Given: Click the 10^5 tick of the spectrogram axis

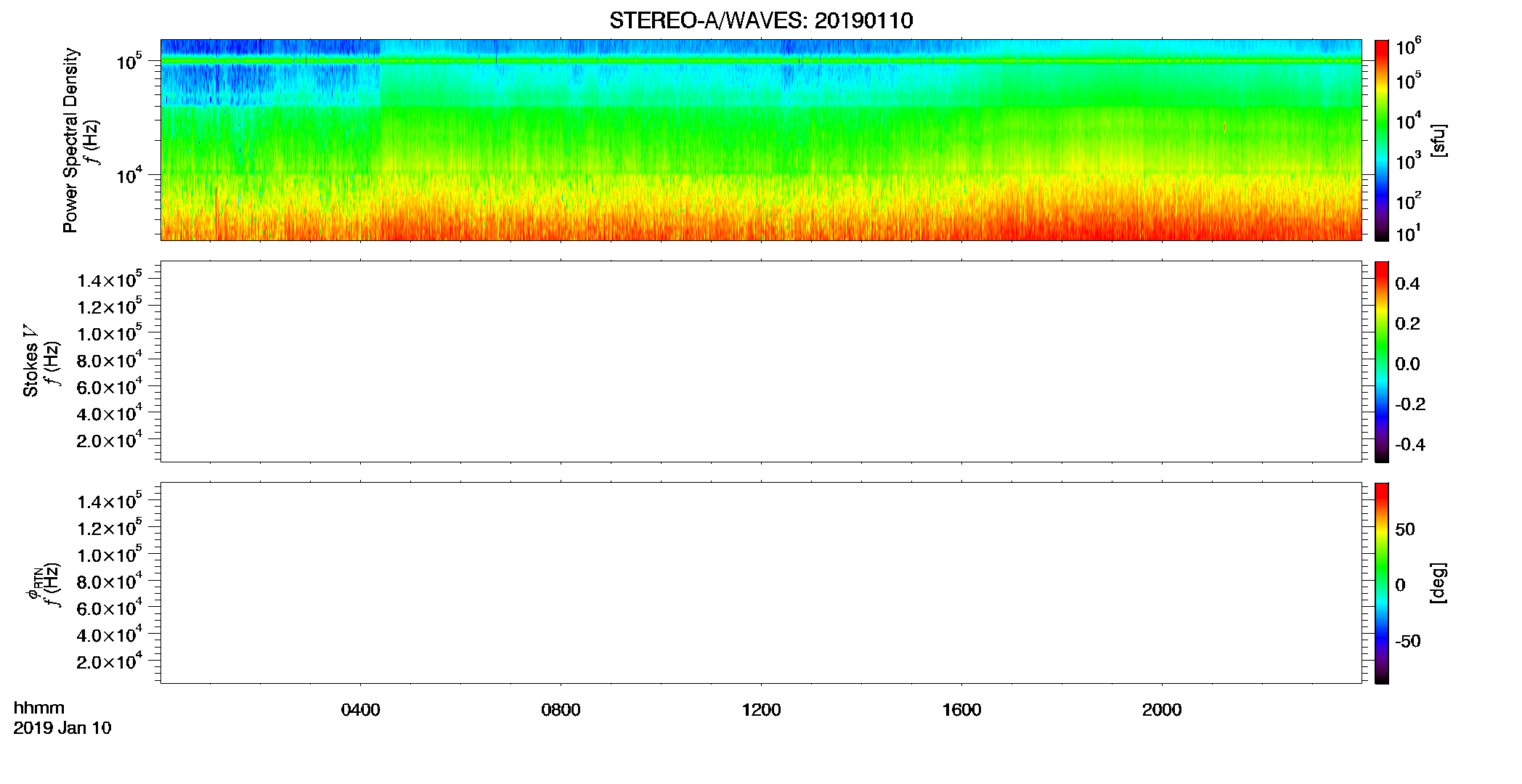Looking at the screenshot, I should tap(129, 62).
